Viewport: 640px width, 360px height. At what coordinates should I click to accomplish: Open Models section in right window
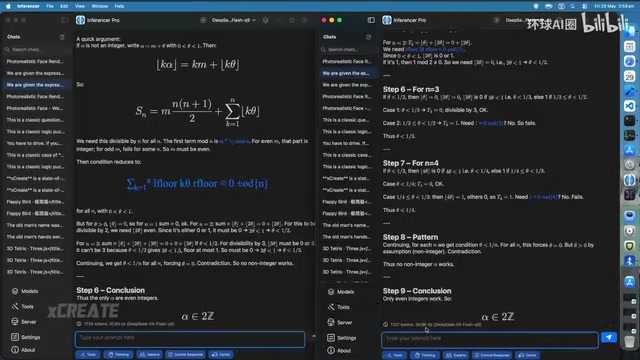(x=341, y=292)
